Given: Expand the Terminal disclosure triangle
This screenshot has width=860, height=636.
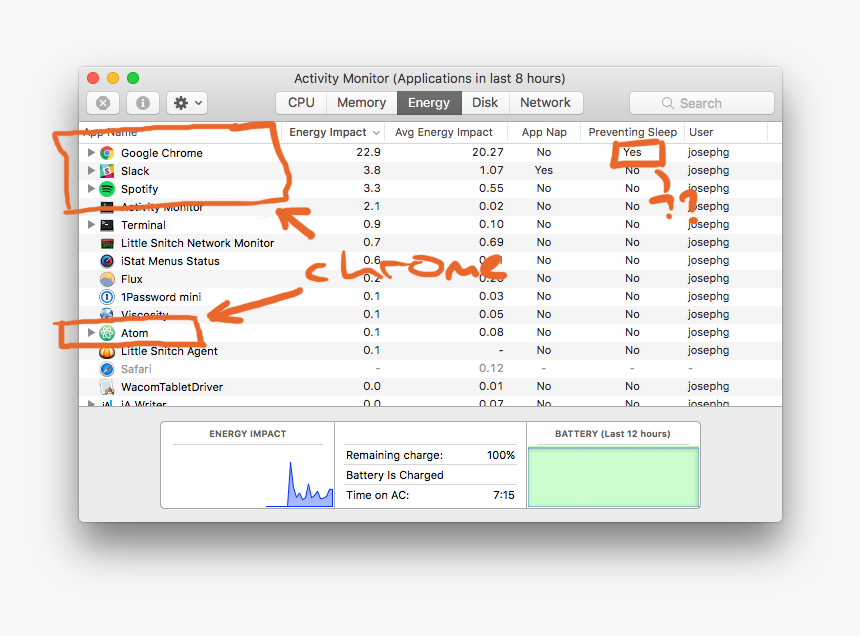Looking at the screenshot, I should [91, 224].
